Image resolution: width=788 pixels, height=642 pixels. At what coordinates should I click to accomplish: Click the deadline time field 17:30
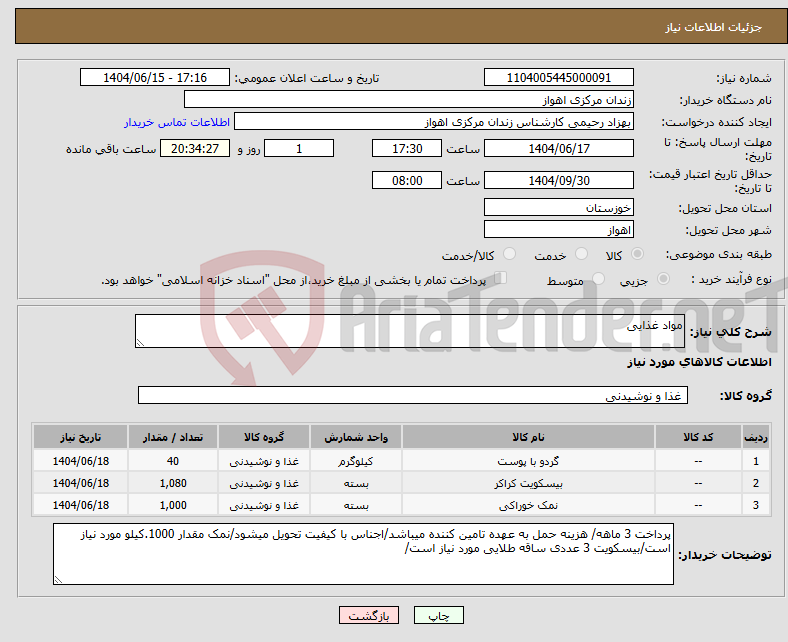click(407, 148)
